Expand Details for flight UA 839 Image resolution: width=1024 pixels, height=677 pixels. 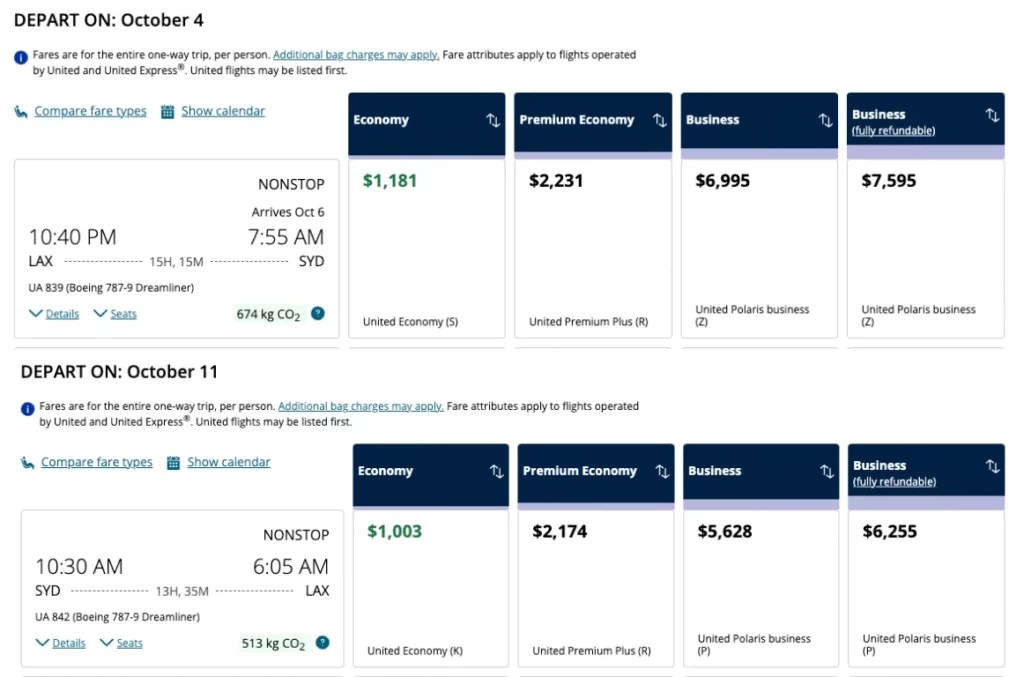[x=54, y=314]
